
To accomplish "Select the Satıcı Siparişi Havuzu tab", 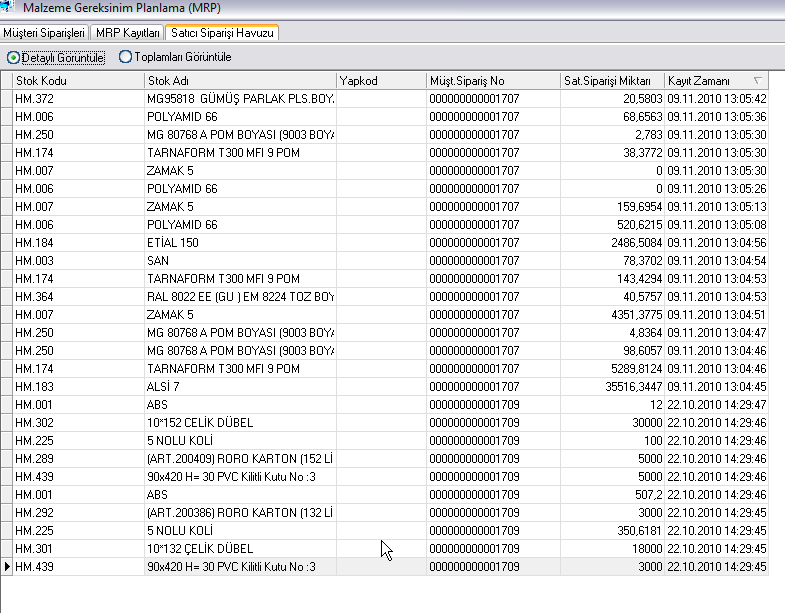I will tap(222, 33).
